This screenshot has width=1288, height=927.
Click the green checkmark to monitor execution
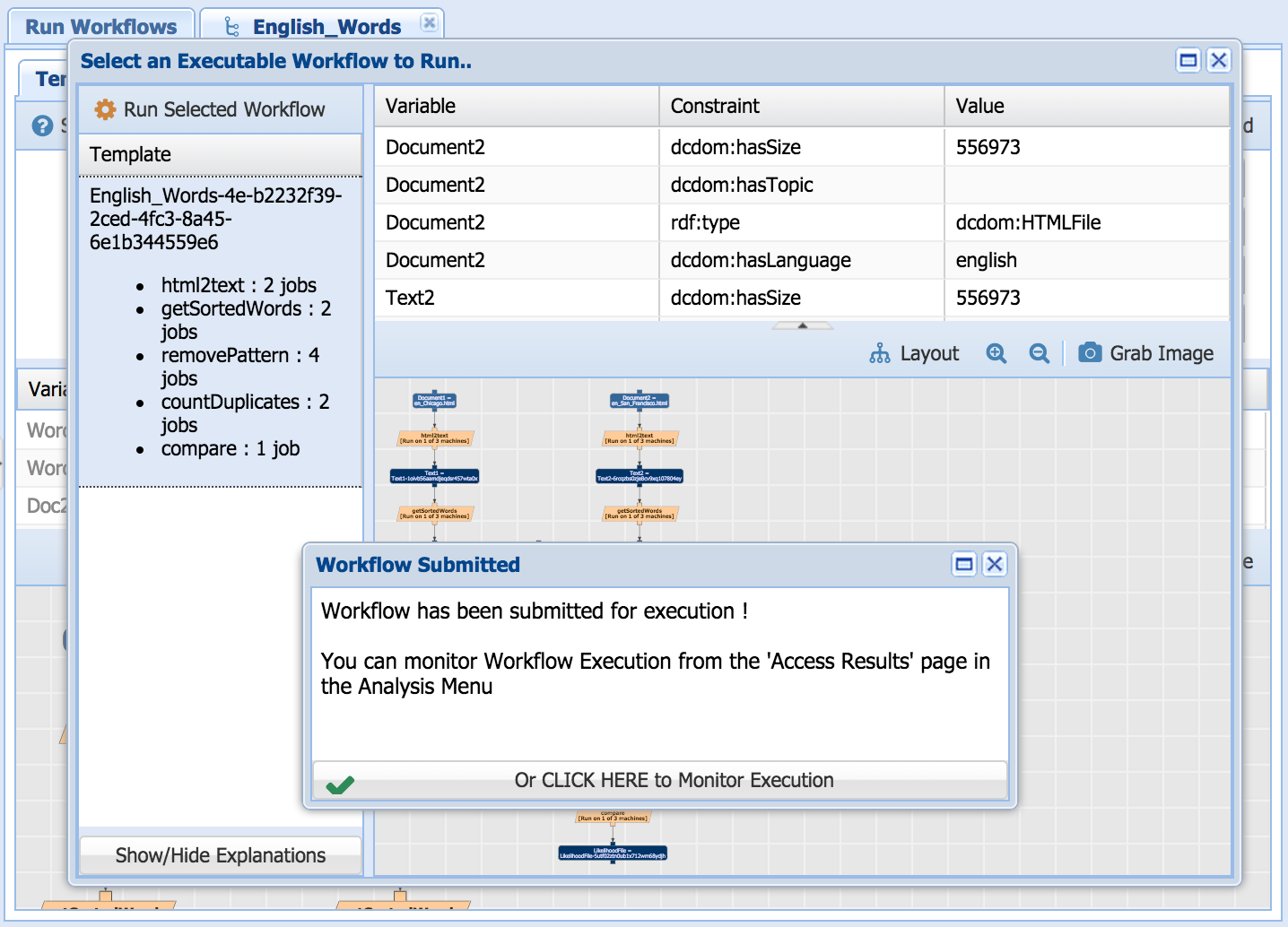[340, 784]
